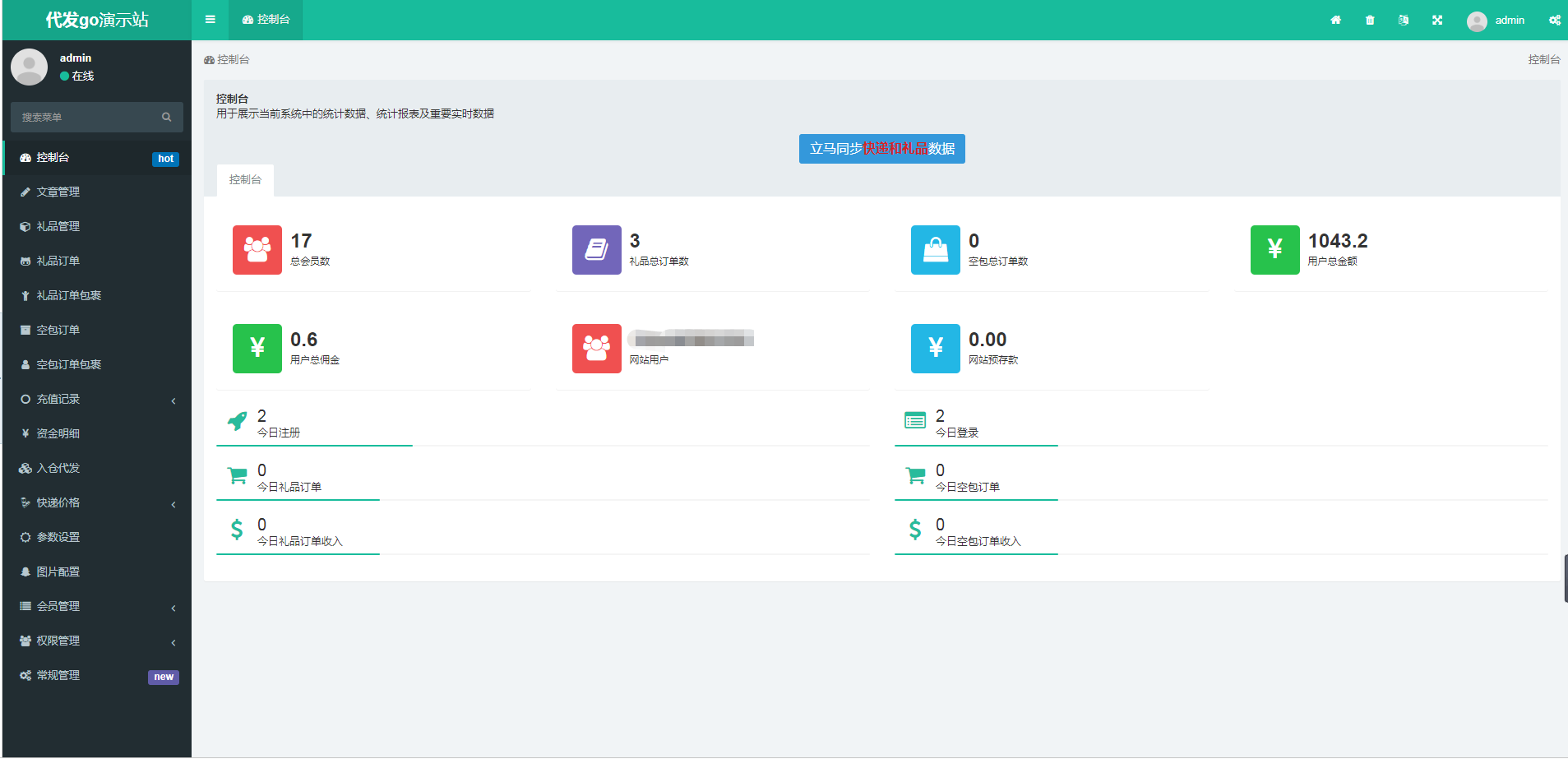The image size is (1568, 759).
Task: Click the green 用户总金额 yen icon
Action: click(x=1275, y=250)
